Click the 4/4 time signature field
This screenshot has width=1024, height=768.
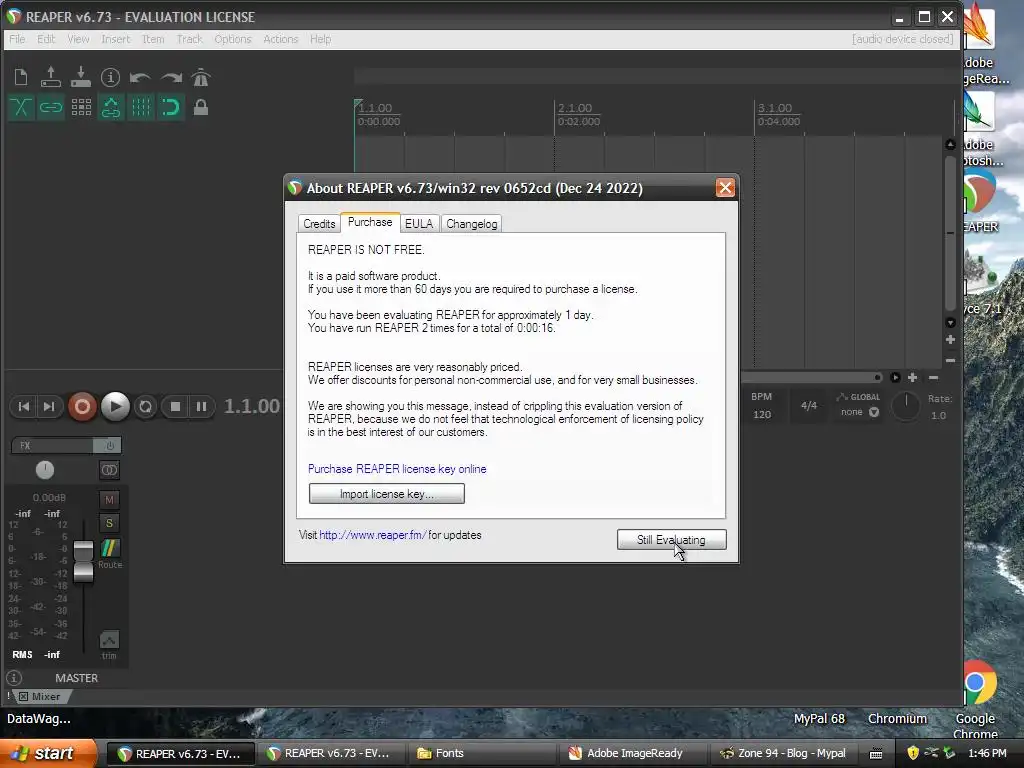(x=808, y=406)
